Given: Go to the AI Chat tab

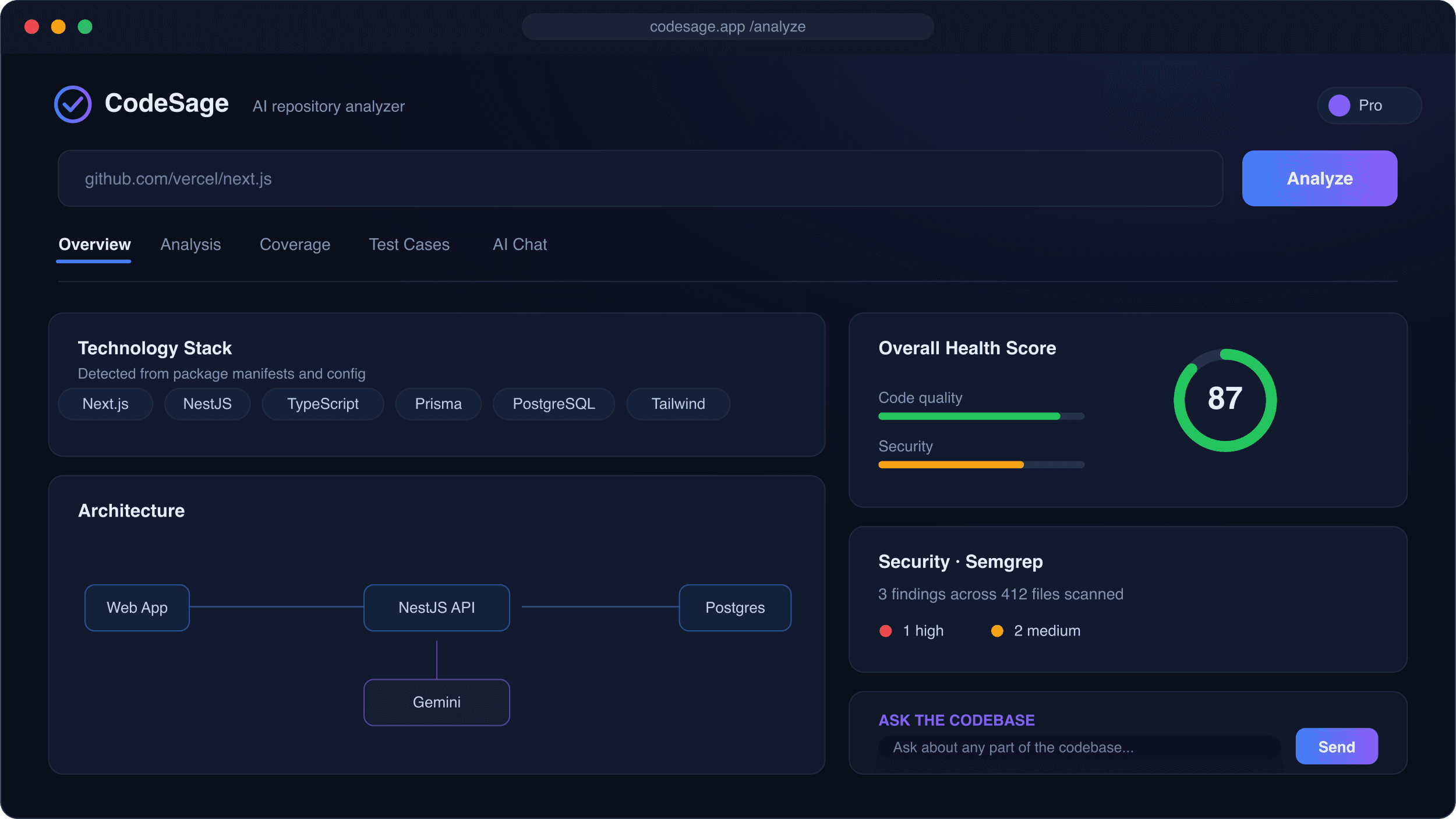Looking at the screenshot, I should coord(520,245).
